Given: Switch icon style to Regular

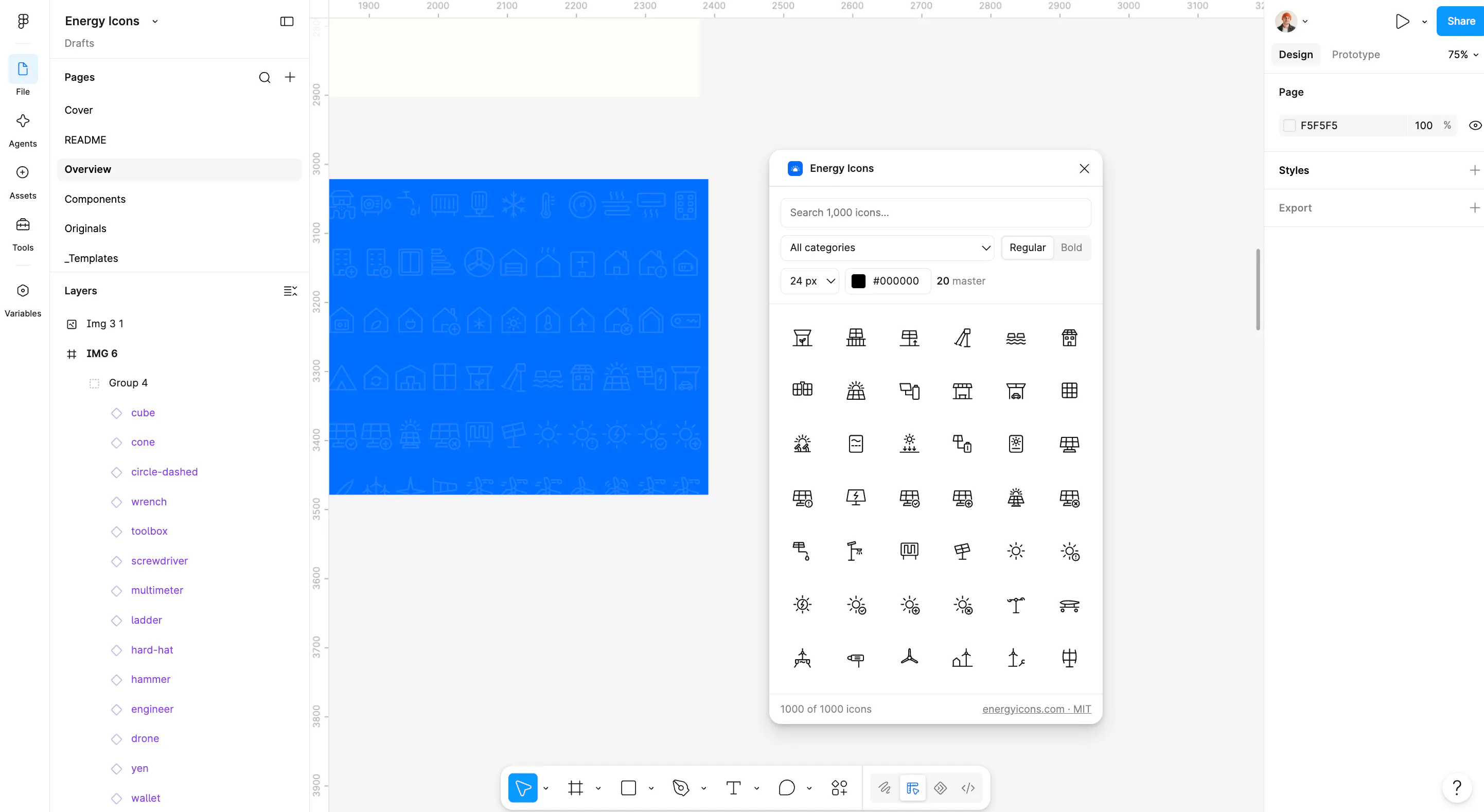Looking at the screenshot, I should pyautogui.click(x=1027, y=247).
